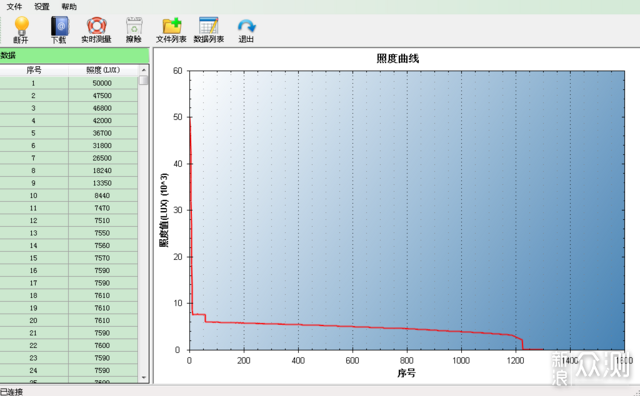The height and width of the screenshot is (396, 640).
Task: Click the data list scroll down arrow
Action: (143, 378)
